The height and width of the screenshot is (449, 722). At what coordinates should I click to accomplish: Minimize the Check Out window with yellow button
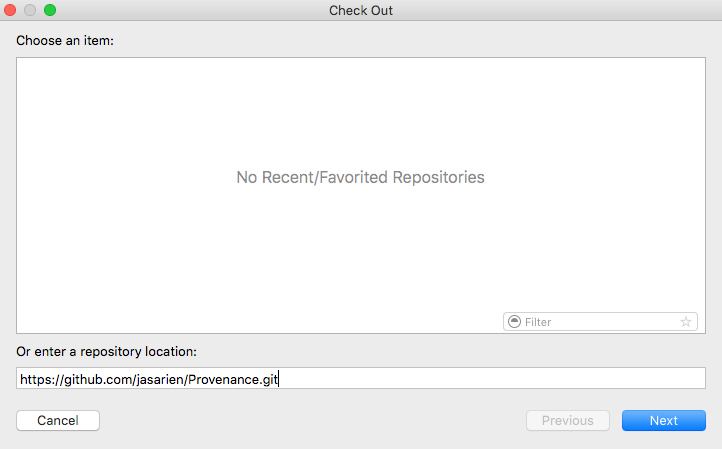(31, 10)
